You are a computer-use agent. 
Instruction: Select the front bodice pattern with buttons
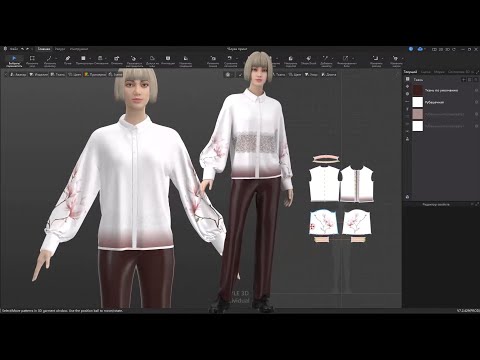click(357, 184)
